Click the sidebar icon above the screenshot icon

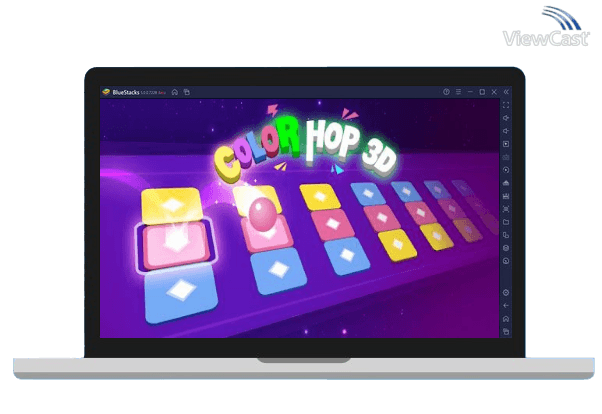(506, 196)
